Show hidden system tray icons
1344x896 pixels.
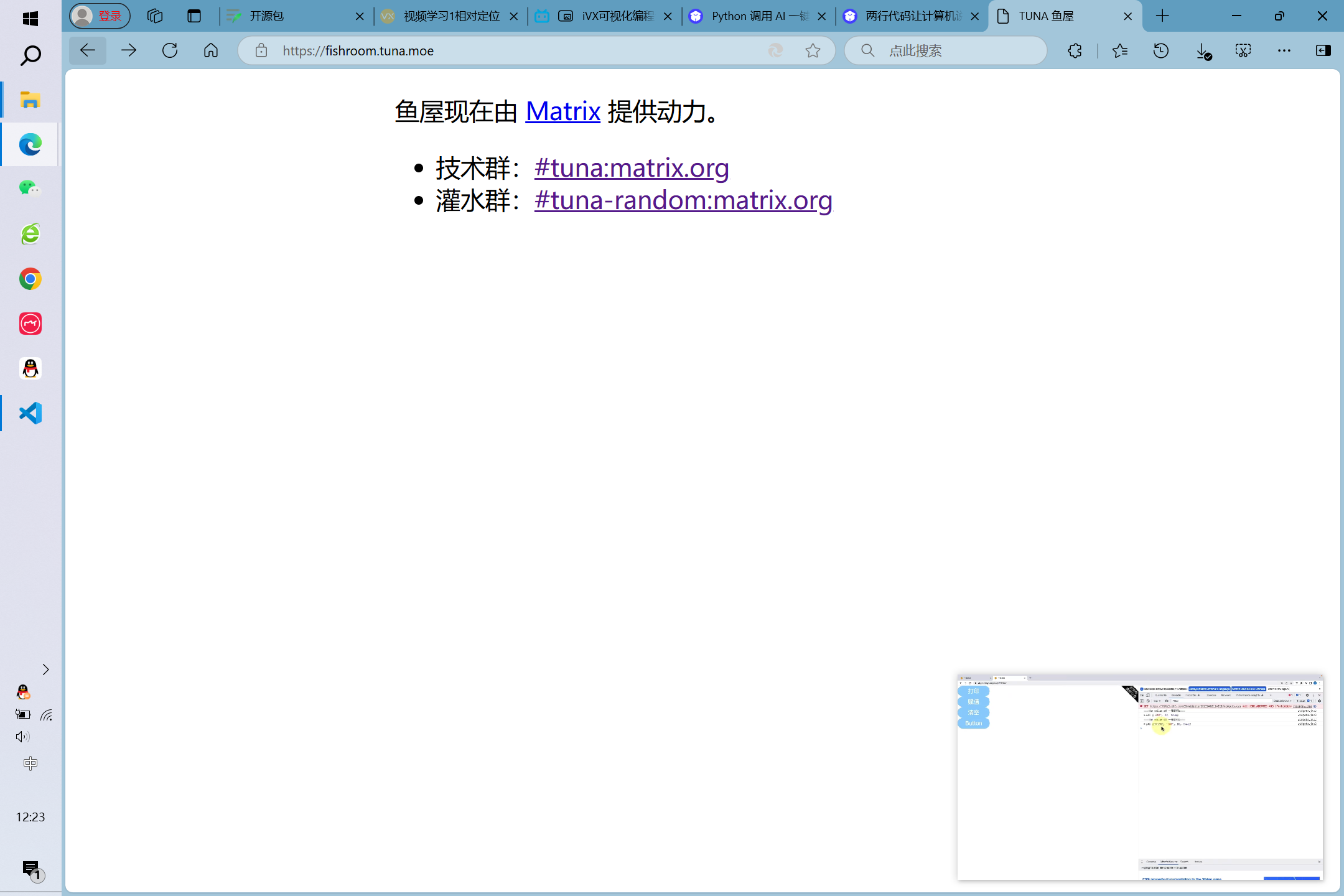[x=45, y=670]
